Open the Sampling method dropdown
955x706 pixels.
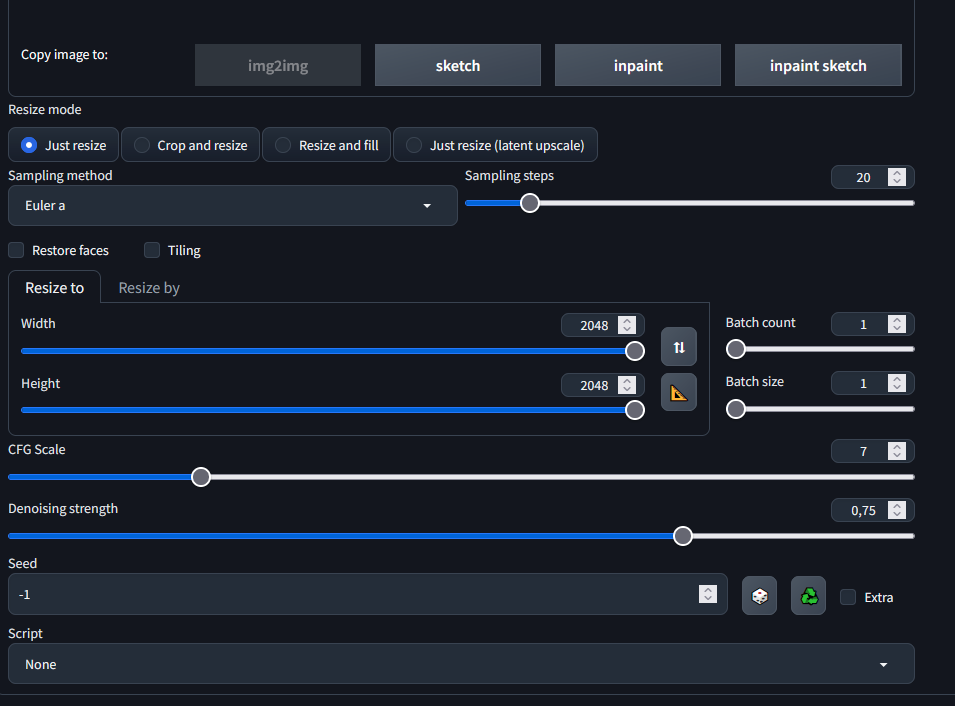232,205
